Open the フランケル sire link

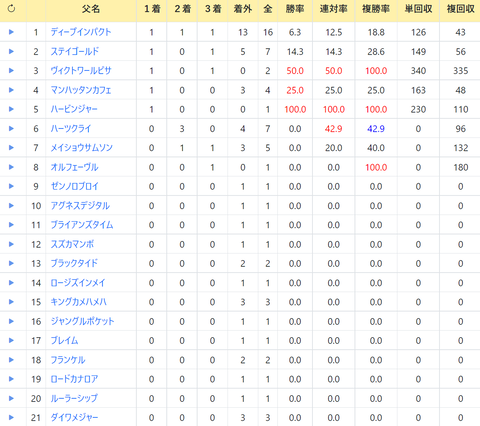point(68,360)
